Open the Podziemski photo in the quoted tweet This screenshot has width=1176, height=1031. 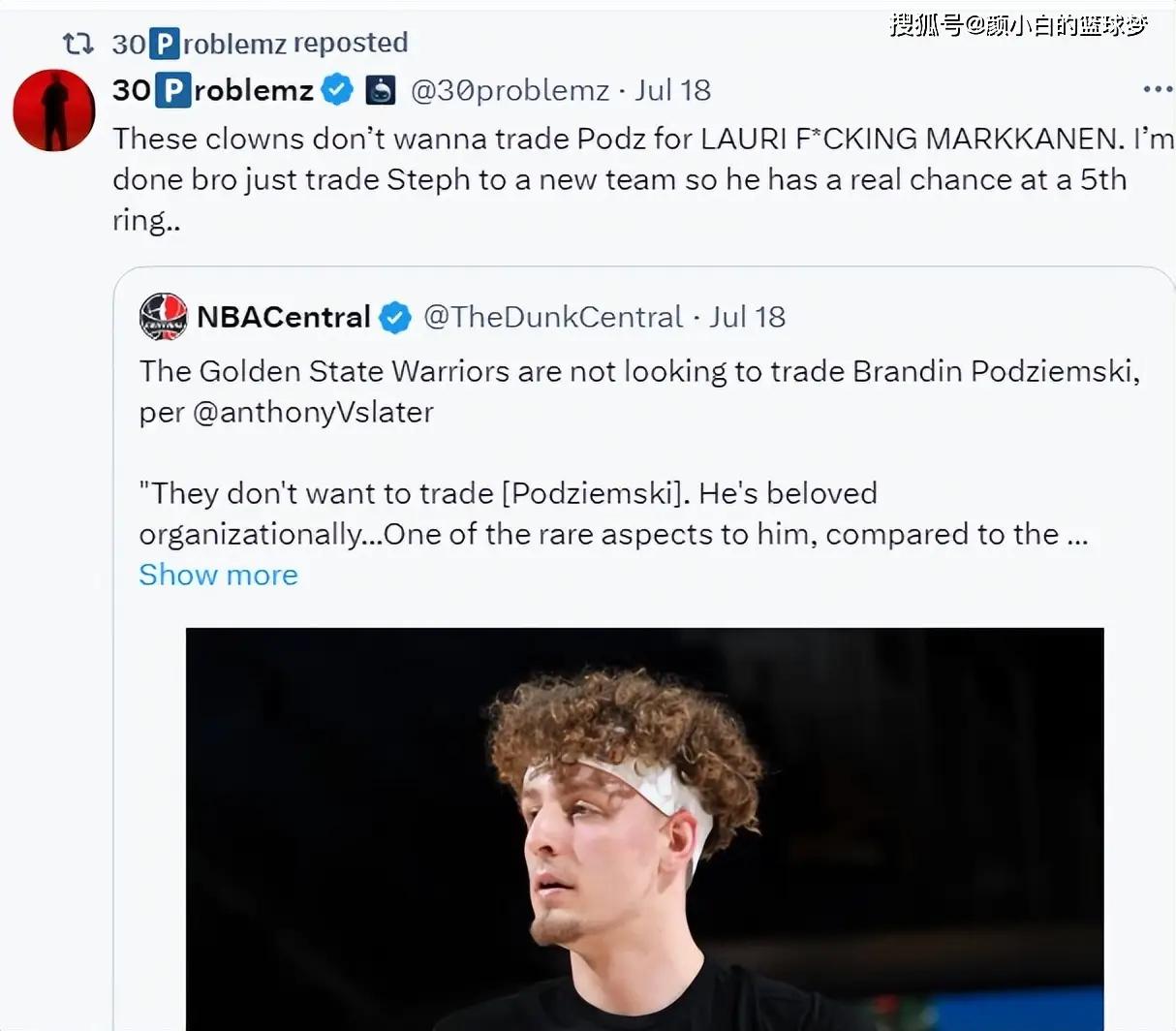tap(645, 829)
